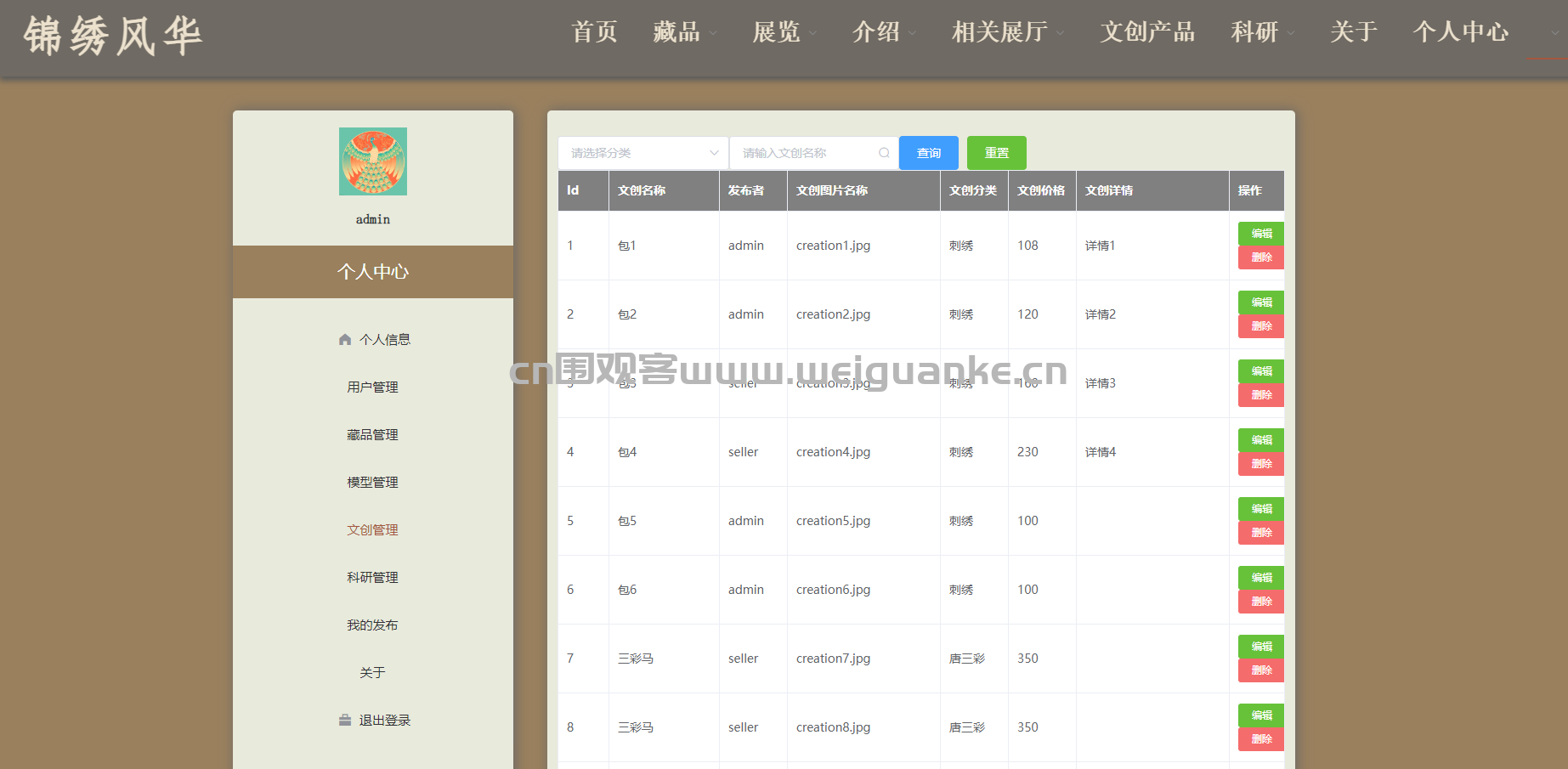Edit the 三彩马 row with Id 7
Viewport: 1568px width, 769px height.
(1260, 647)
